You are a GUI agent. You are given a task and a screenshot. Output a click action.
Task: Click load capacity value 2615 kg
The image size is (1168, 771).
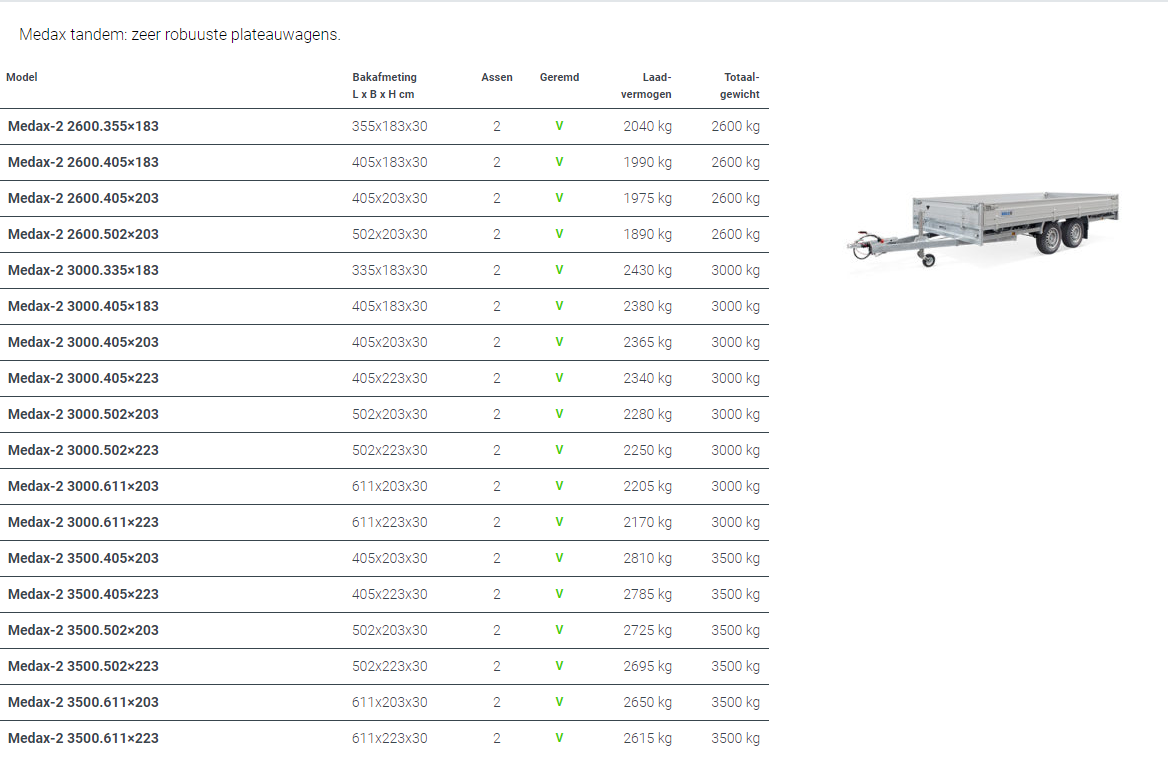[x=647, y=738]
